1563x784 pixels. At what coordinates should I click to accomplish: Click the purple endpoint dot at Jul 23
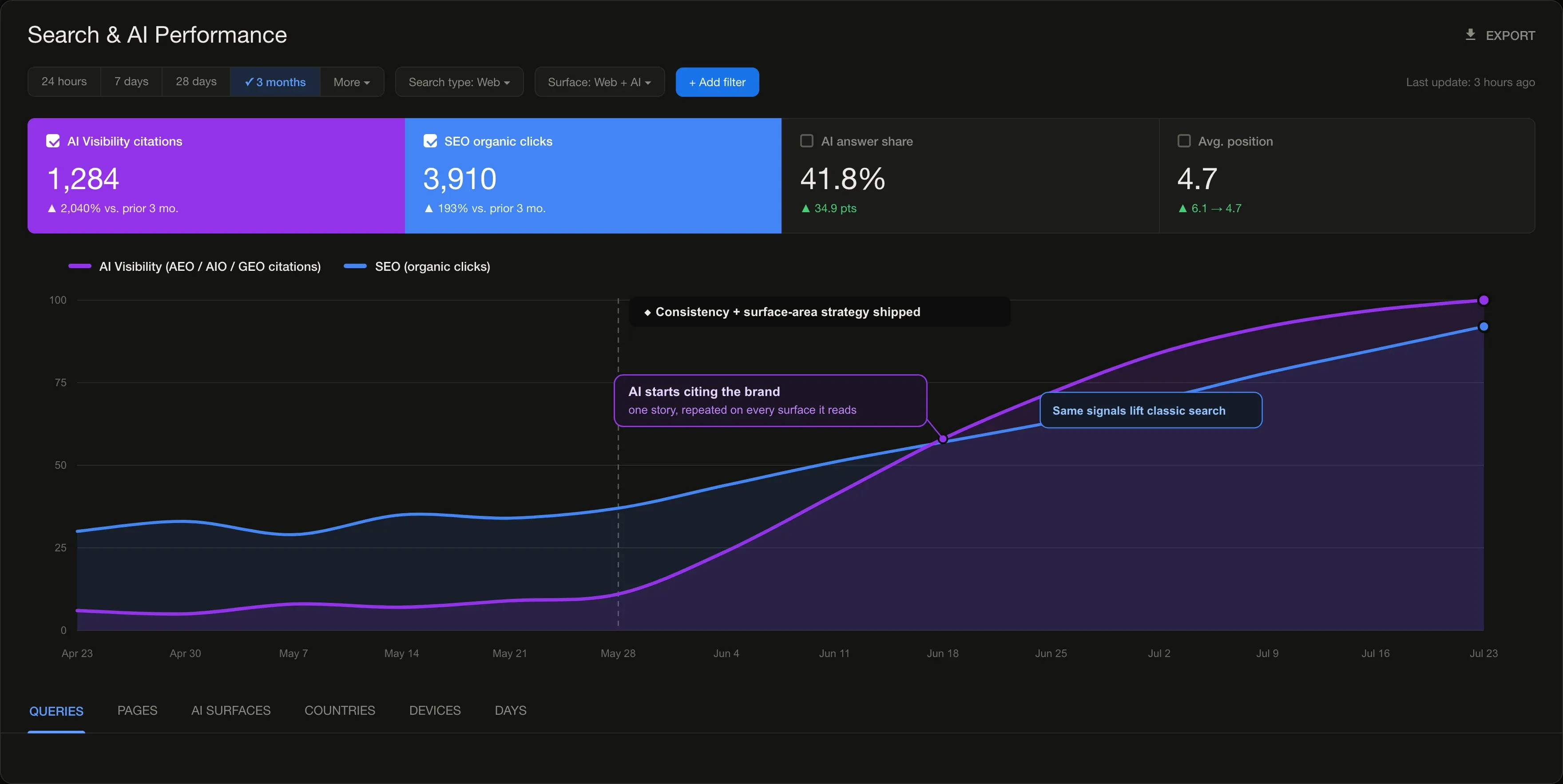click(1484, 301)
